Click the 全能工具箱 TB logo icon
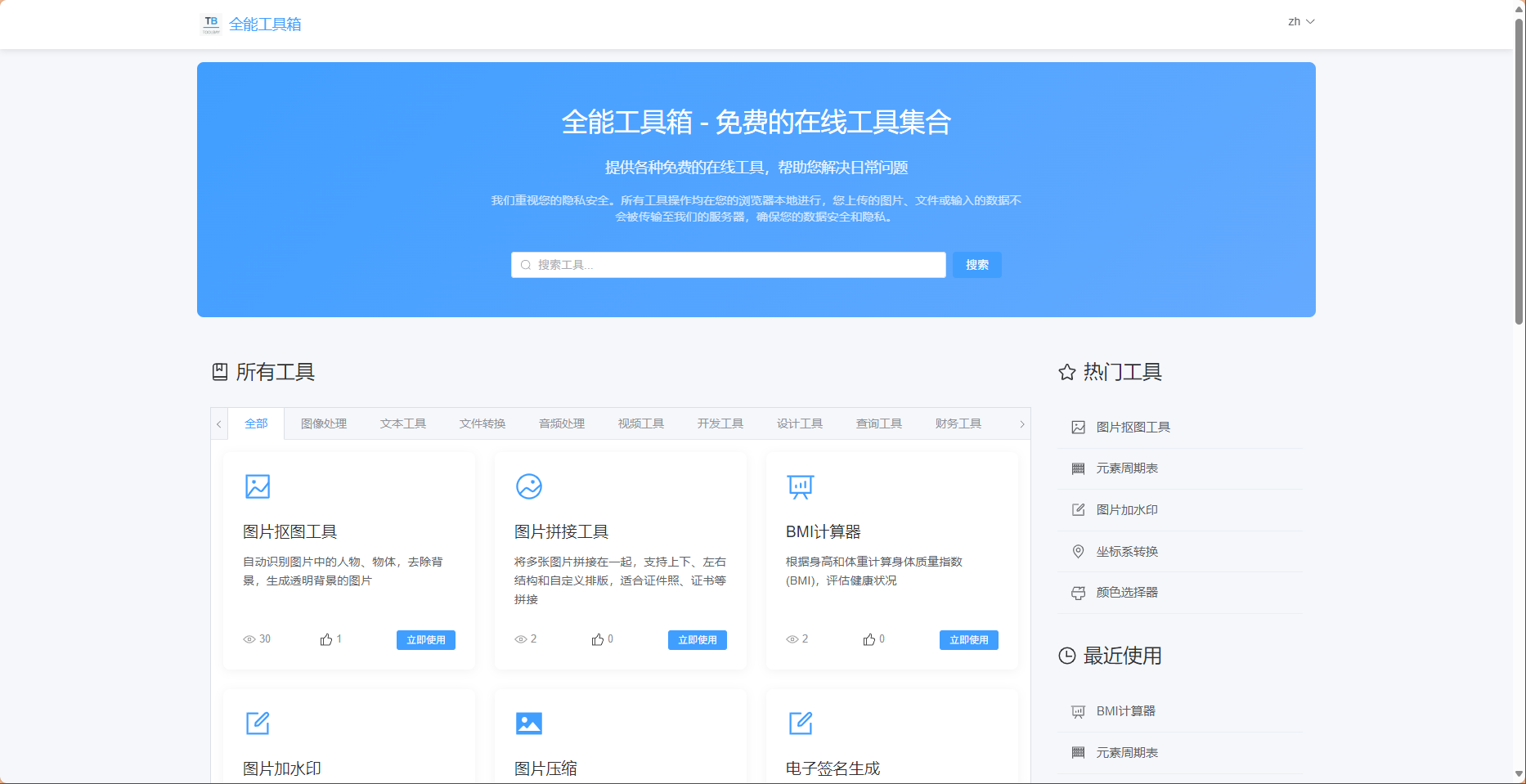The image size is (1526, 784). 211,24
